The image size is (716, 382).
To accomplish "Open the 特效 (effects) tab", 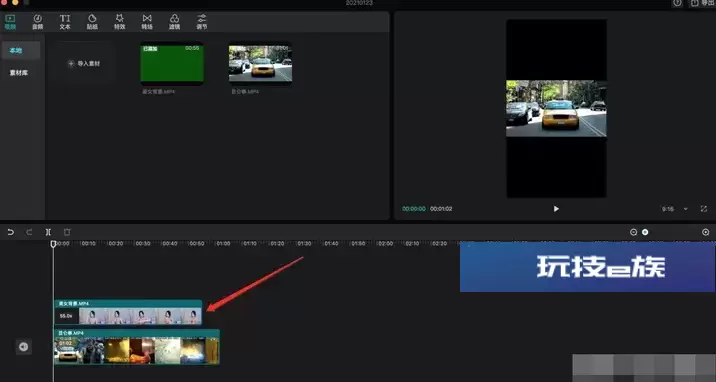I will coord(120,21).
